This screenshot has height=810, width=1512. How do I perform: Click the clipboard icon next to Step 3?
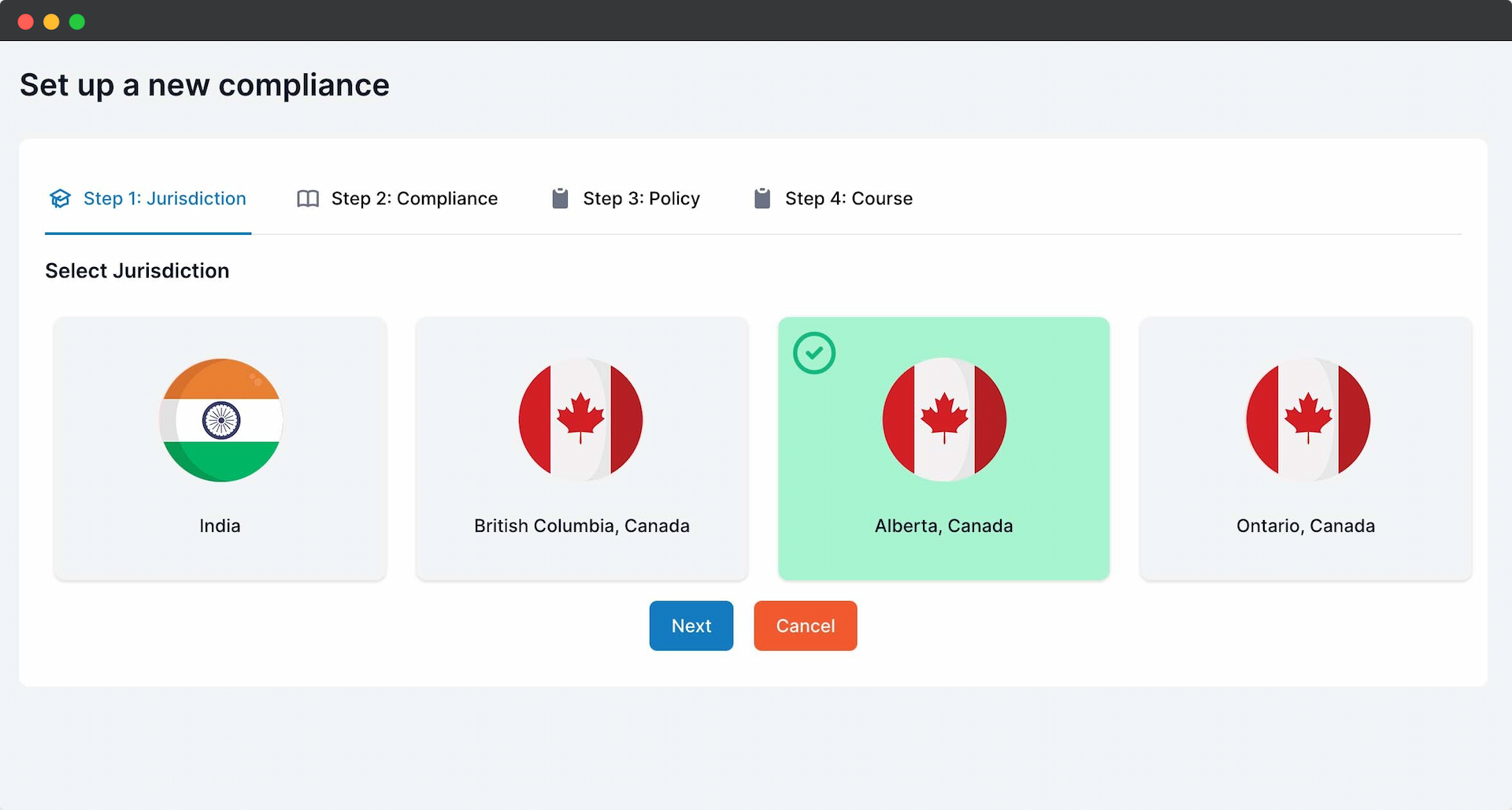click(560, 199)
